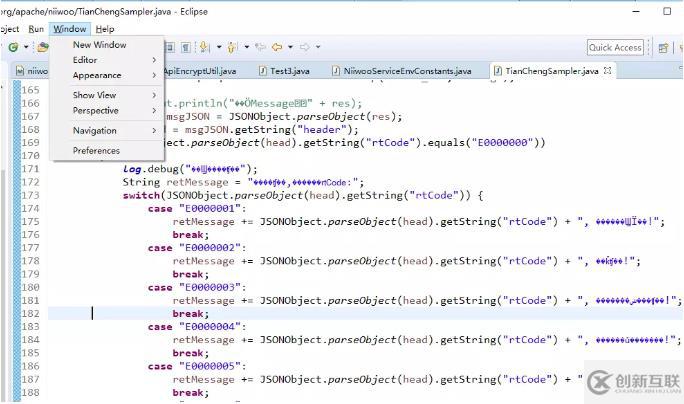
Task: Open the Help menu
Action: pyautogui.click(x=105, y=29)
